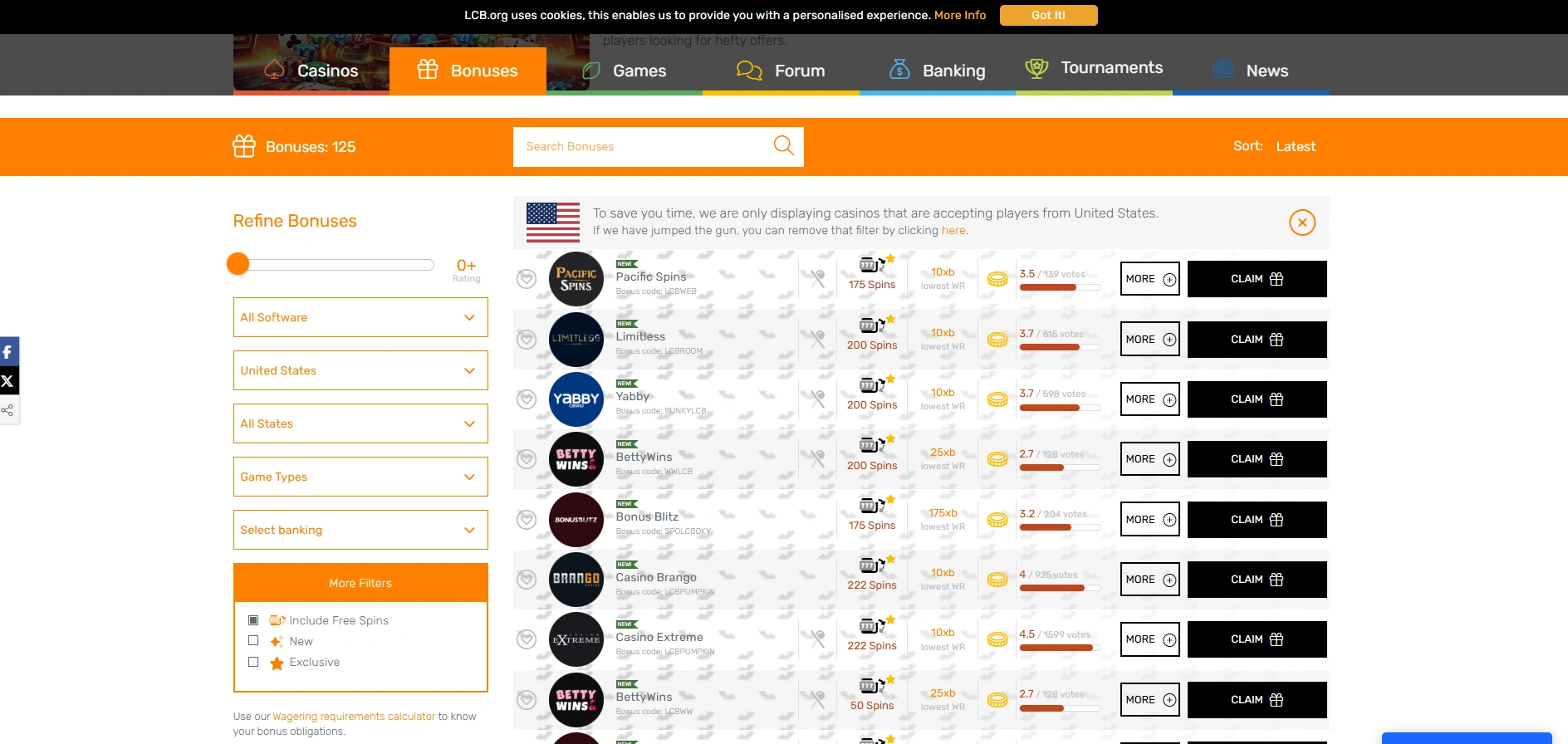The height and width of the screenshot is (744, 1568).
Task: Expand the Select banking dropdown
Action: pos(360,530)
